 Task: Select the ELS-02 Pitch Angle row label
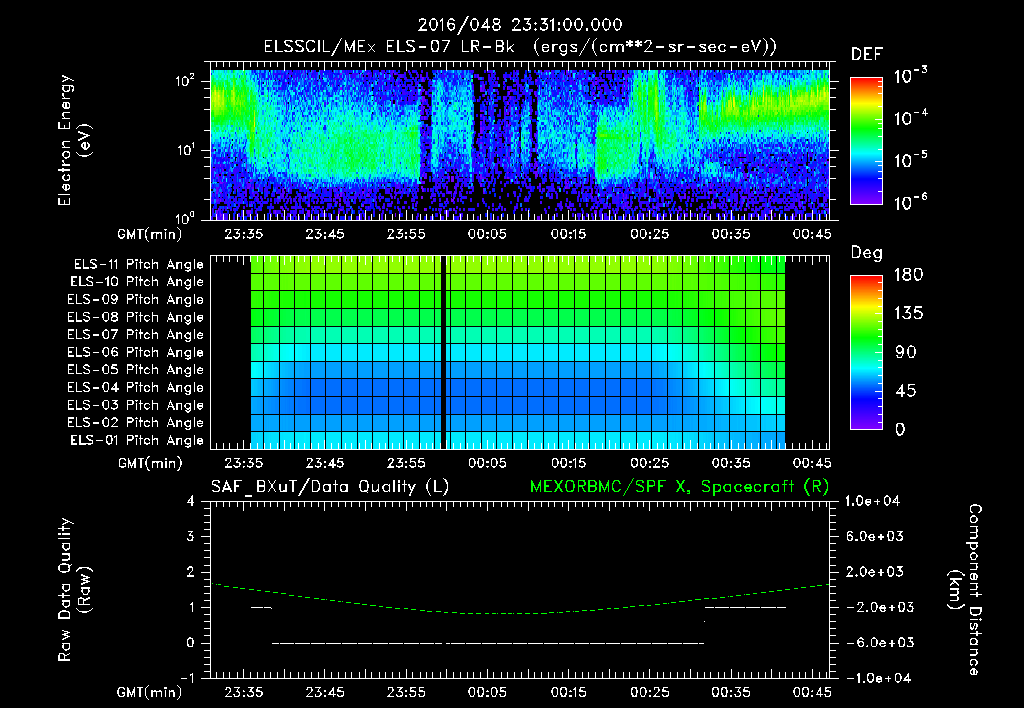(136, 423)
